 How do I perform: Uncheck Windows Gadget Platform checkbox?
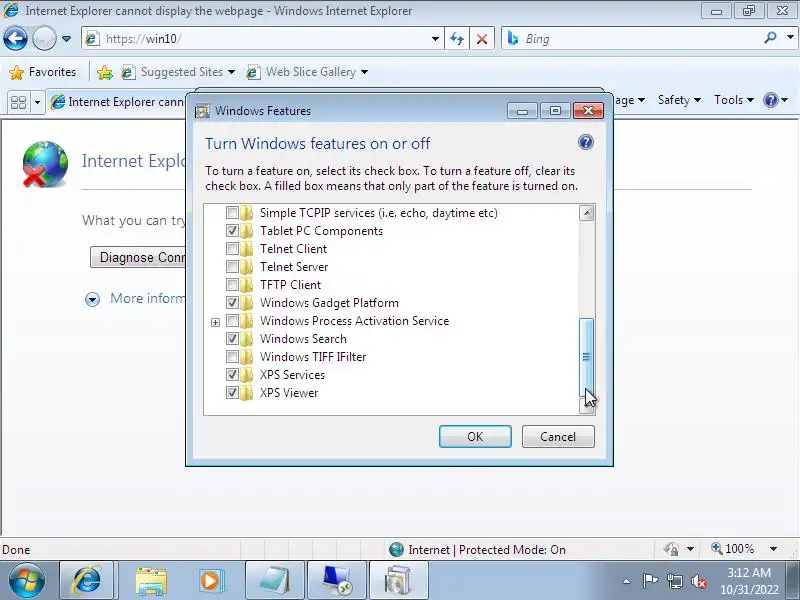tap(232, 303)
